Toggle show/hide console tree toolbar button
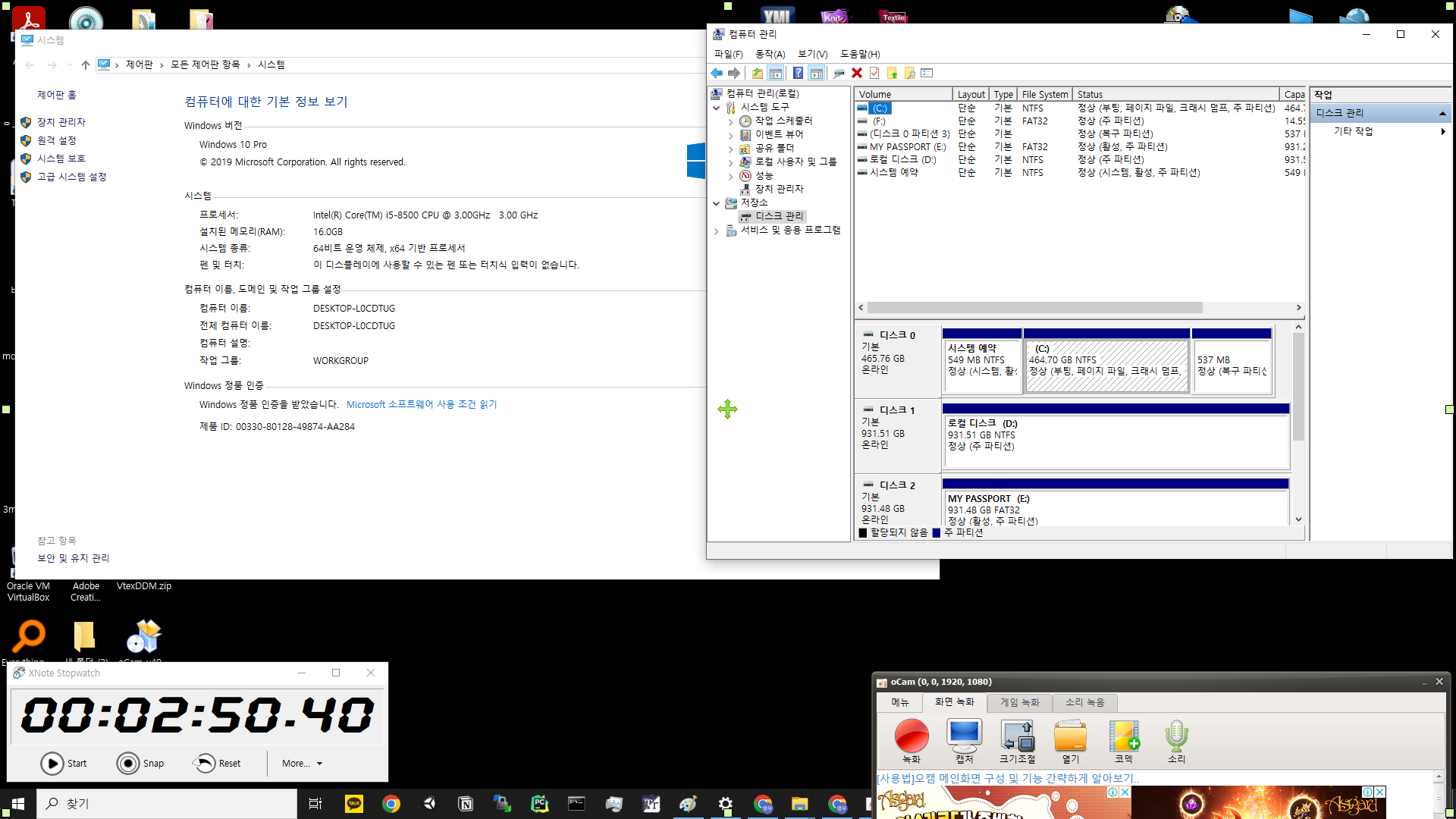1456x819 pixels. (x=775, y=73)
